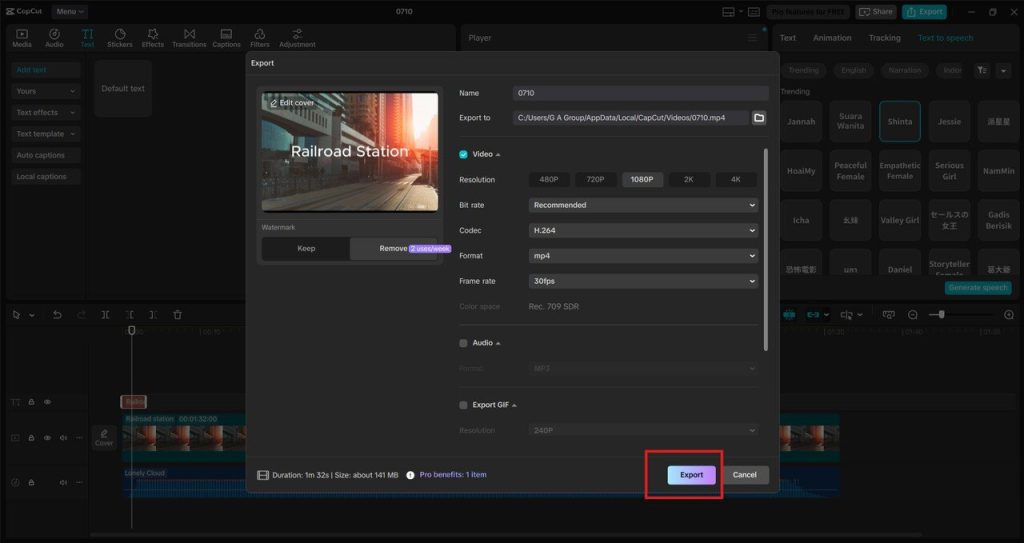Select Keep watermark option
This screenshot has width=1024, height=543.
click(x=306, y=248)
